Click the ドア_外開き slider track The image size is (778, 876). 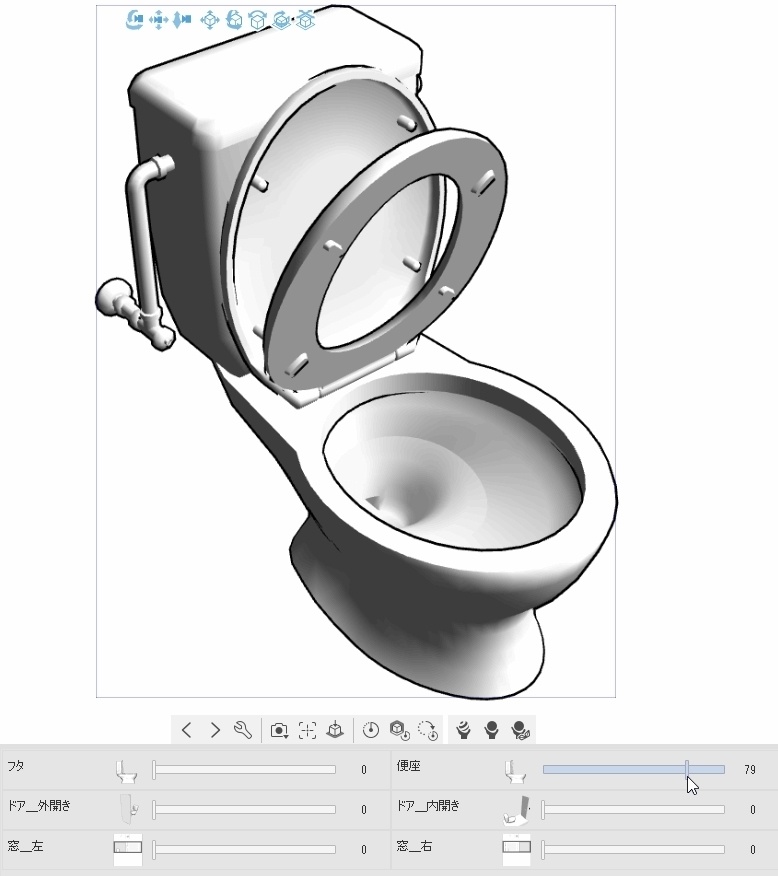point(245,809)
